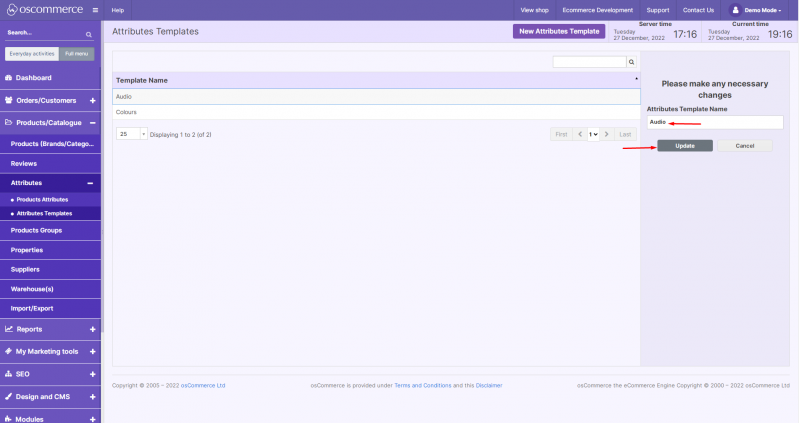799x423 pixels.
Task: Click the table search magnifier button
Action: click(632, 62)
